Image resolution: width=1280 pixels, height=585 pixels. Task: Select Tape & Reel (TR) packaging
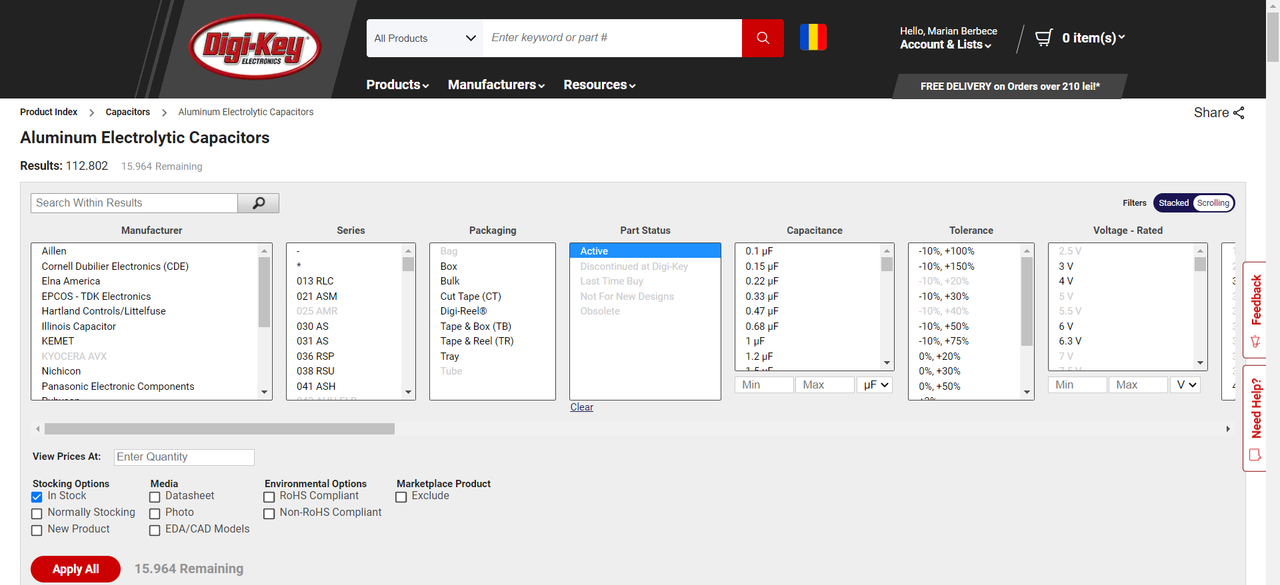492,341
